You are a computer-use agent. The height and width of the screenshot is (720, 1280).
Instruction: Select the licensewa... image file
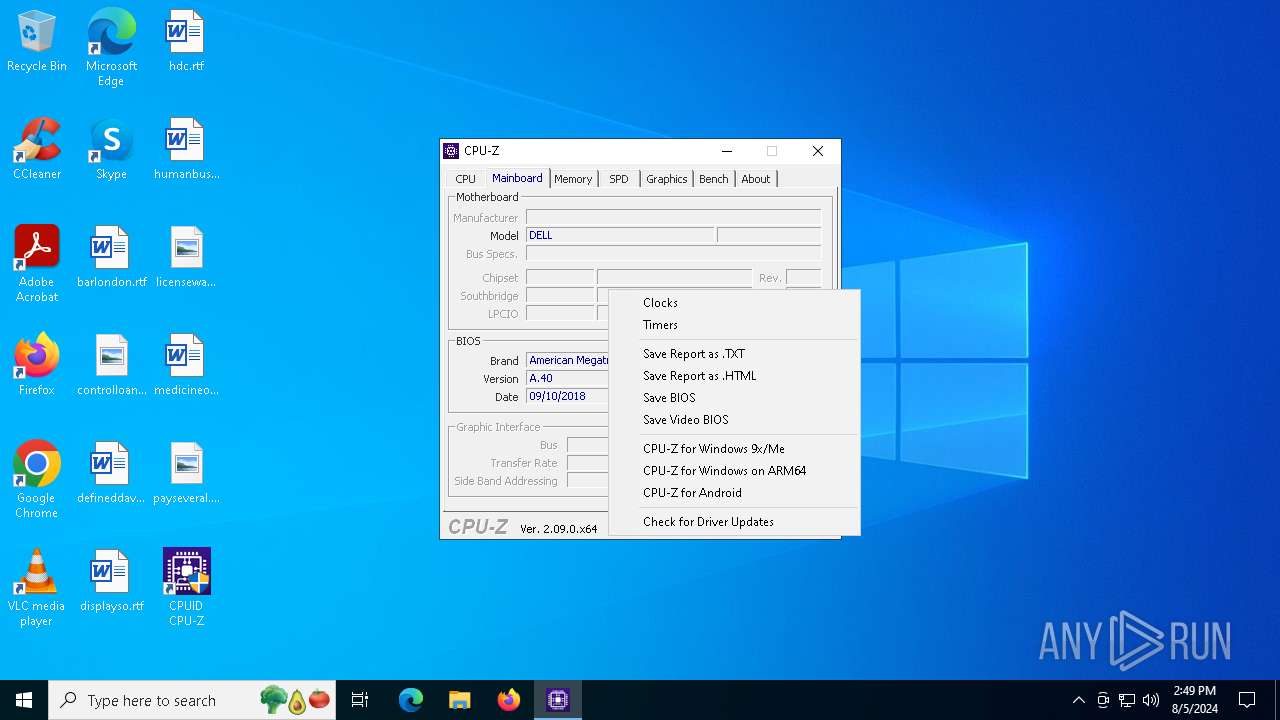pos(186,257)
